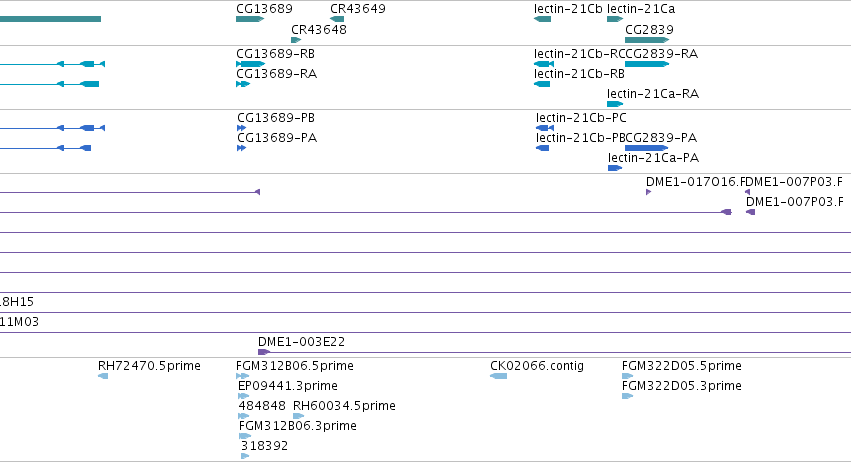
Task: Open the FGM322D05.3prime EST label
Action: [x=682, y=386]
